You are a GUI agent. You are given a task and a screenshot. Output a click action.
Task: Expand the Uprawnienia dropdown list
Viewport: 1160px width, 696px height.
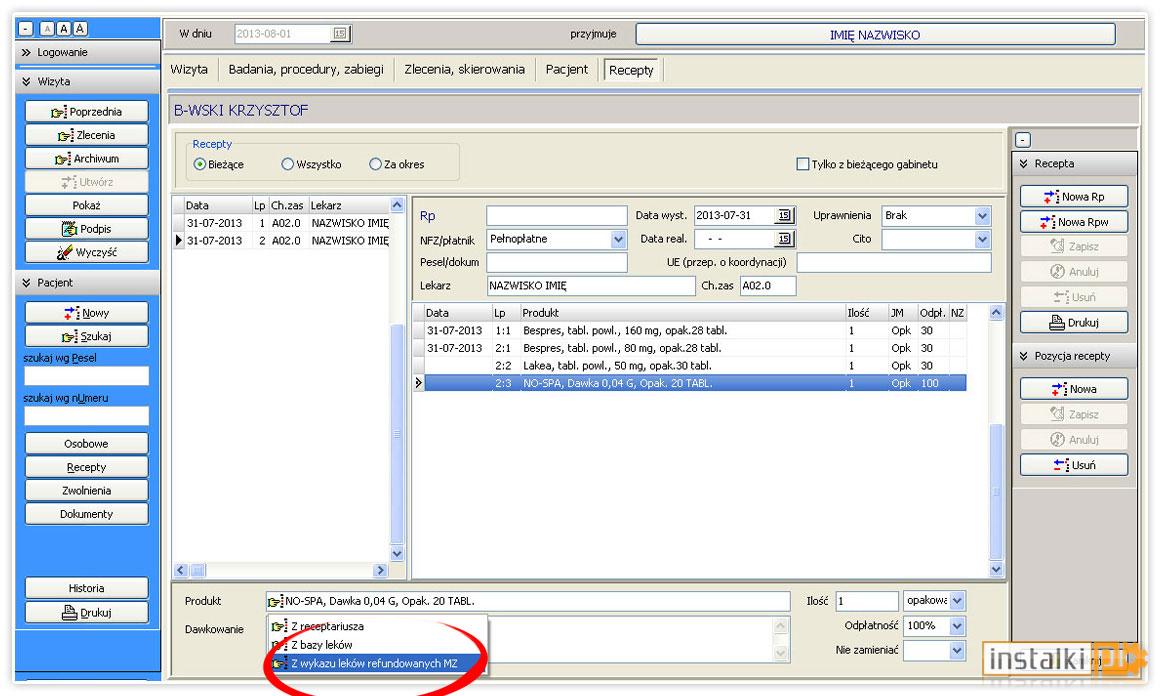click(x=982, y=215)
